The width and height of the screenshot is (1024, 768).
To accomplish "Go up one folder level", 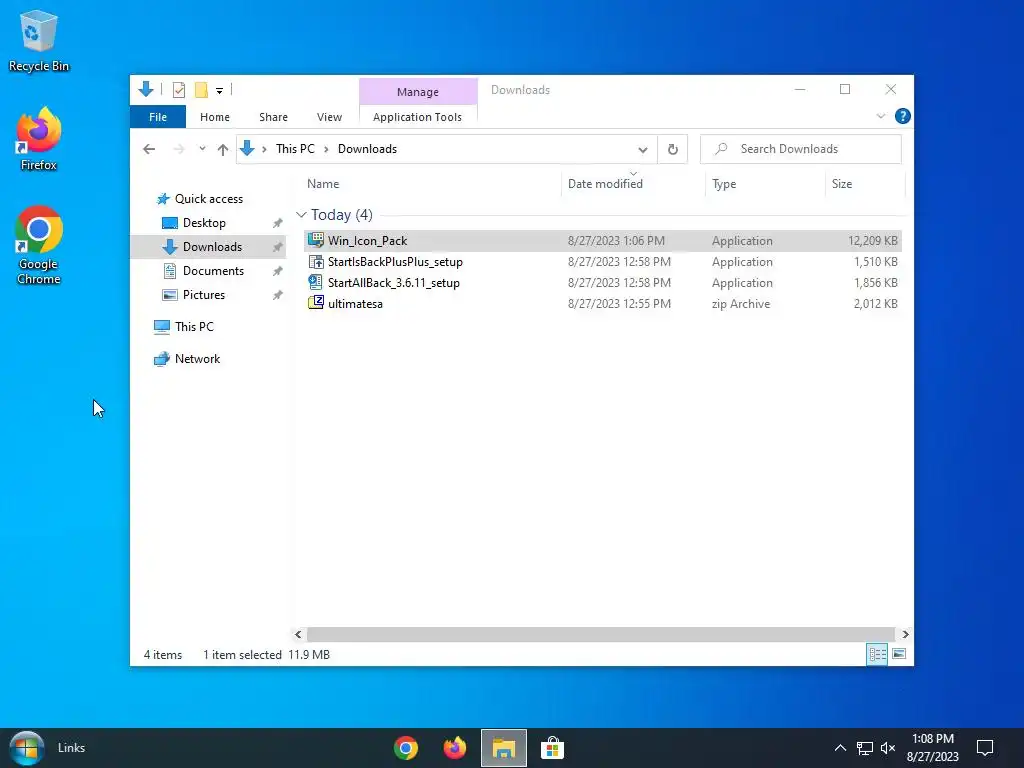I will [x=223, y=150].
